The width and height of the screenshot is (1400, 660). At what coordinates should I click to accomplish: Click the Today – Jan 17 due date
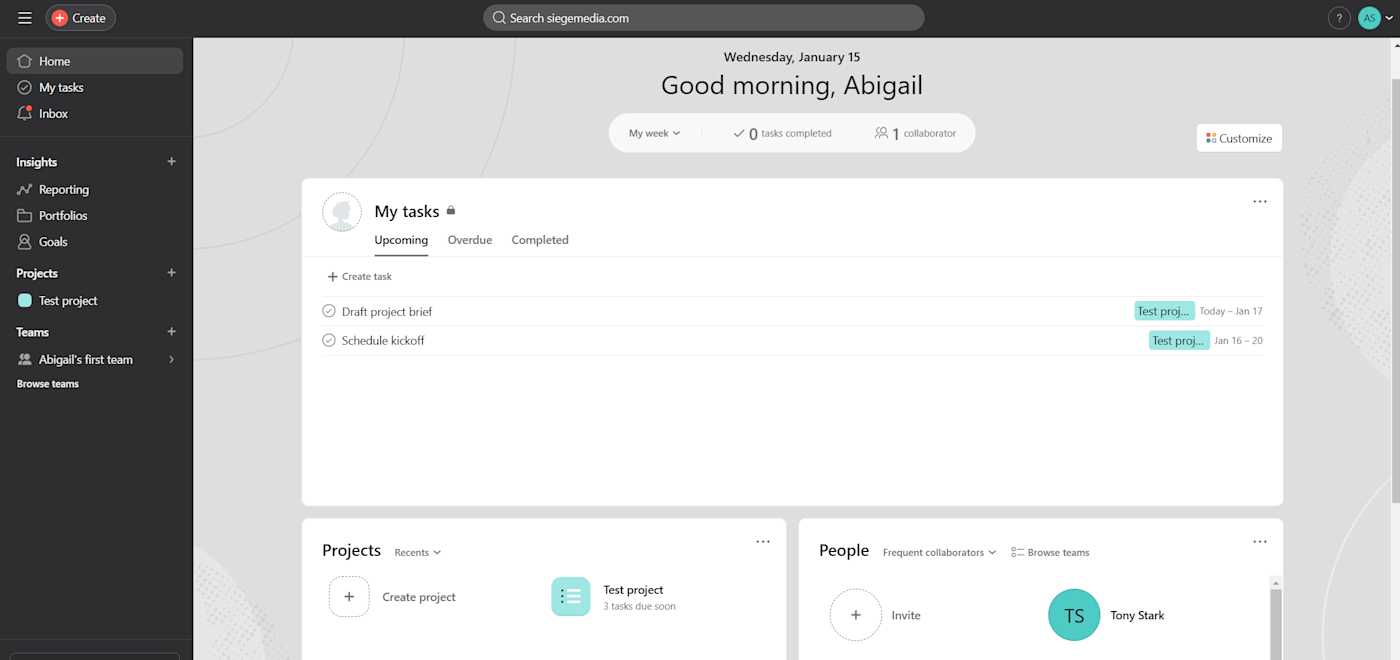(x=1231, y=311)
